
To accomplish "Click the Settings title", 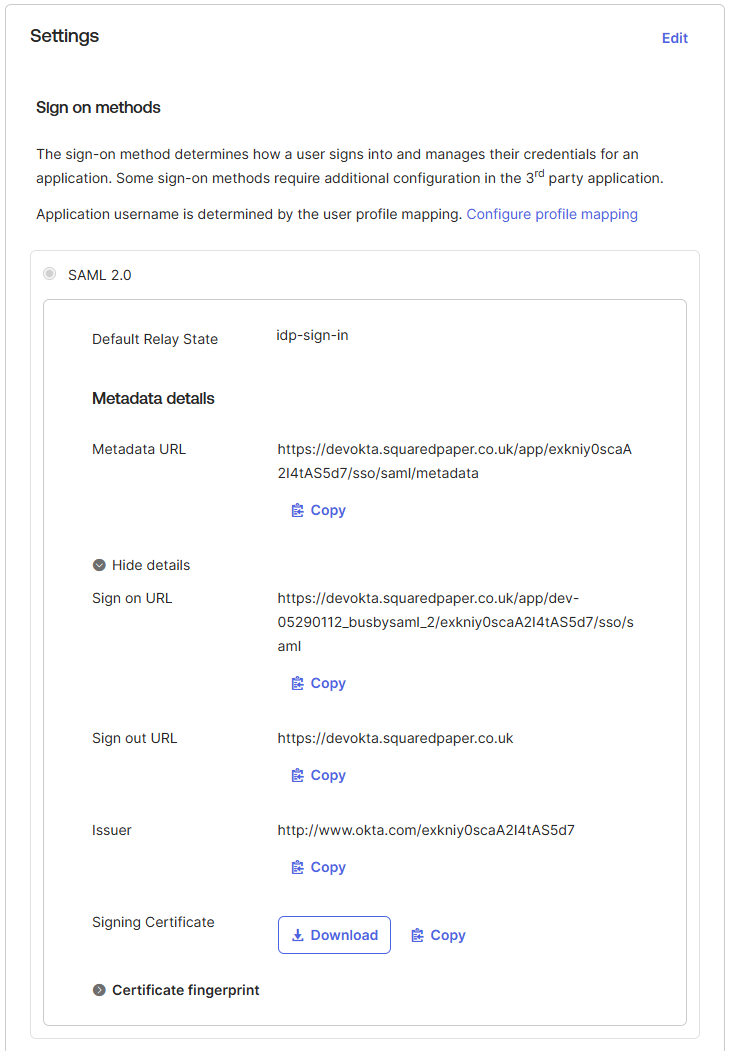I will (x=64, y=36).
